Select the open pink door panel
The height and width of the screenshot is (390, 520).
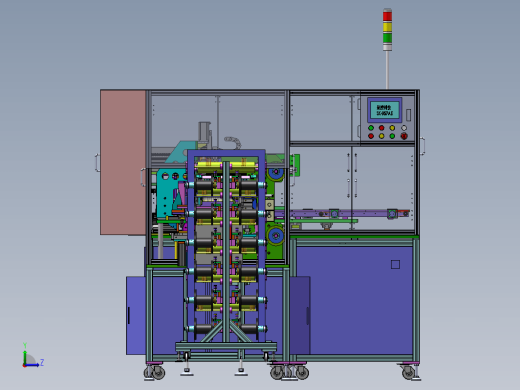(x=123, y=162)
